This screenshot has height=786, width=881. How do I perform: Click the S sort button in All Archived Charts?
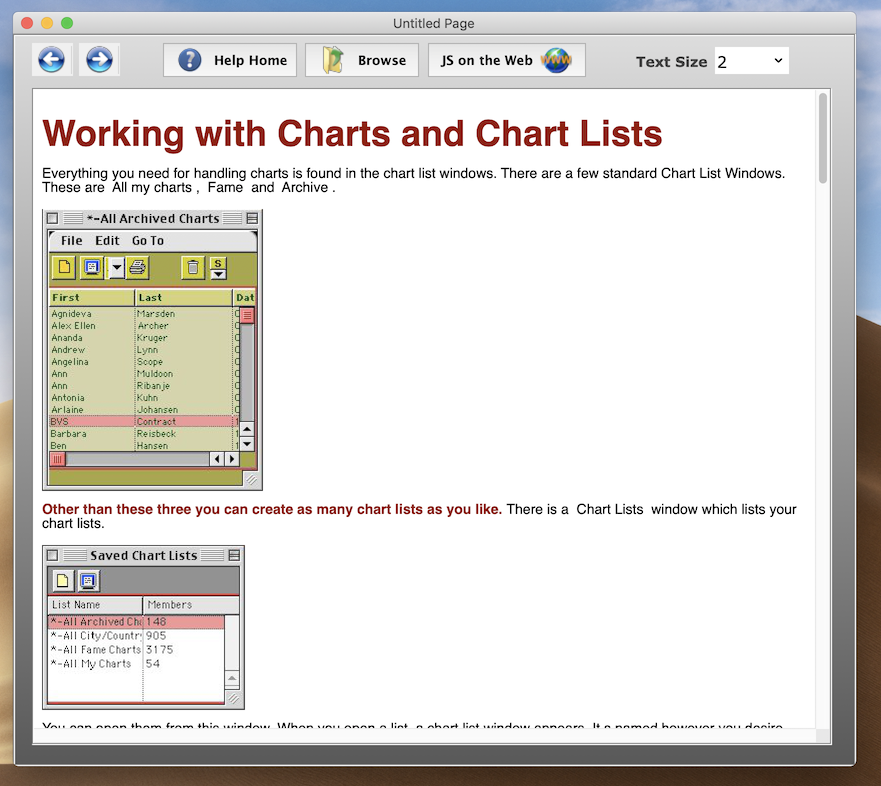pos(218,267)
